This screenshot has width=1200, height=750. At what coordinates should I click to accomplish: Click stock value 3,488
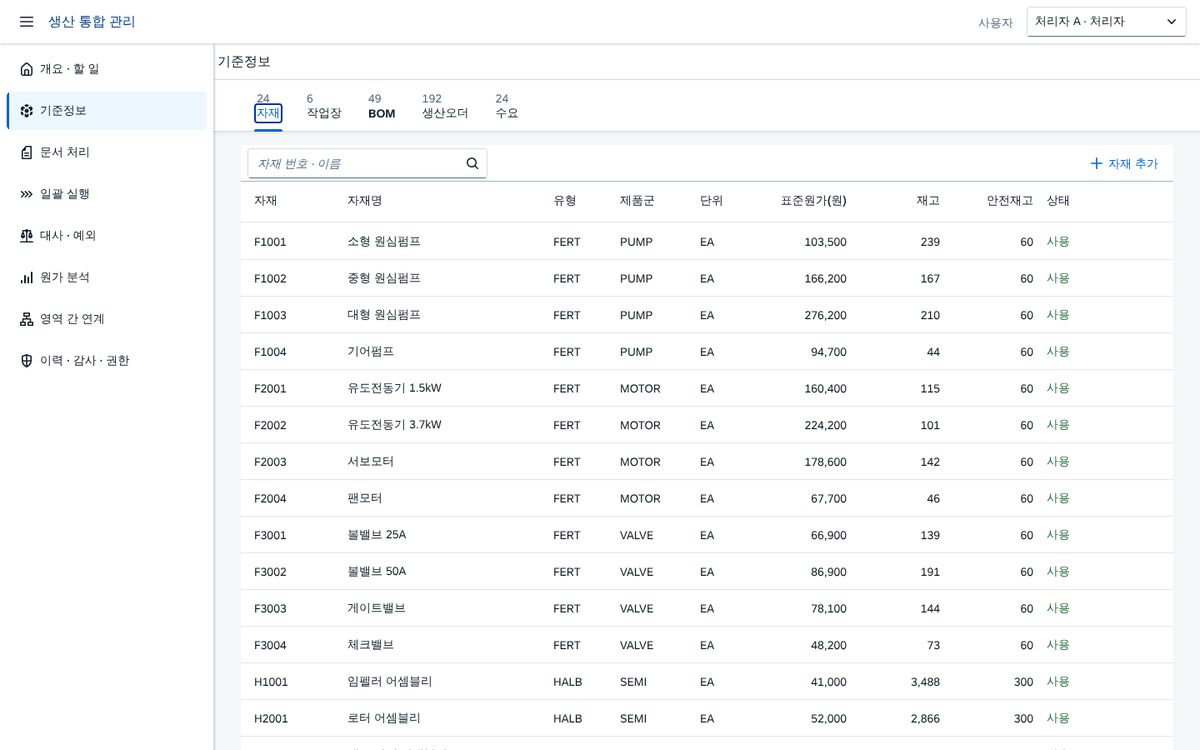[925, 682]
